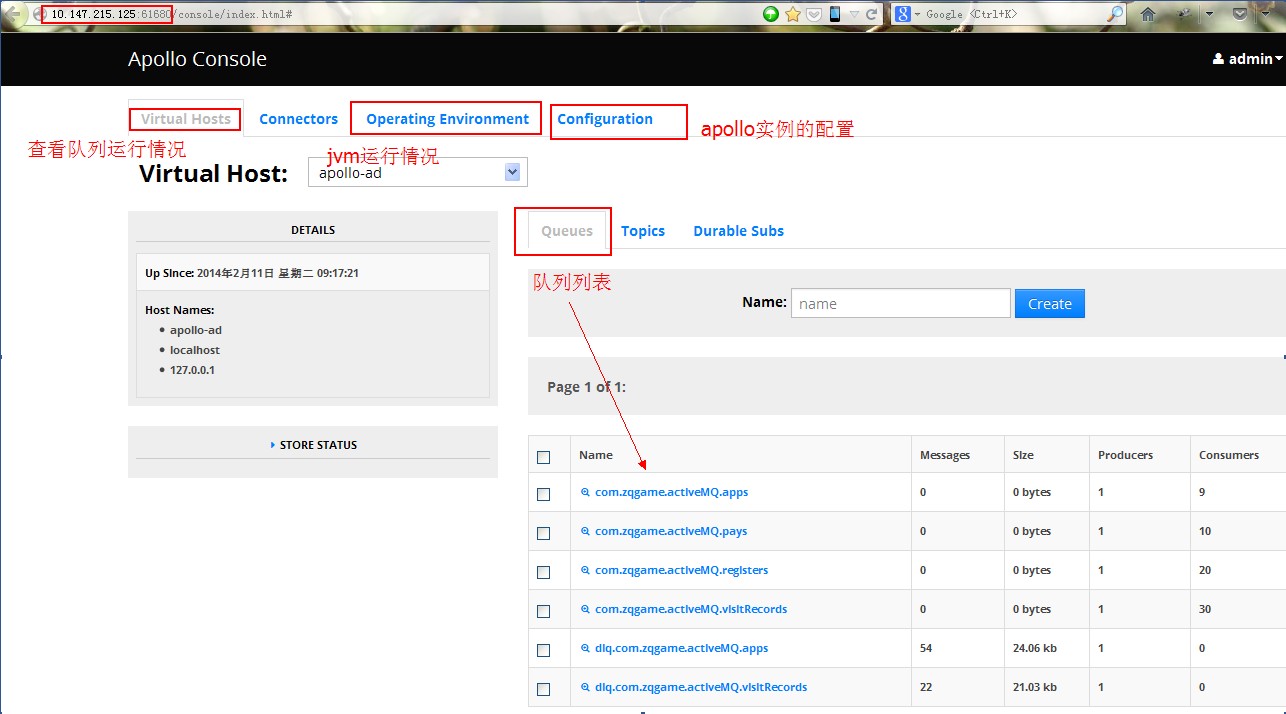Switch to the Connectors tab
Image resolution: width=1286 pixels, height=714 pixels.
tap(298, 119)
